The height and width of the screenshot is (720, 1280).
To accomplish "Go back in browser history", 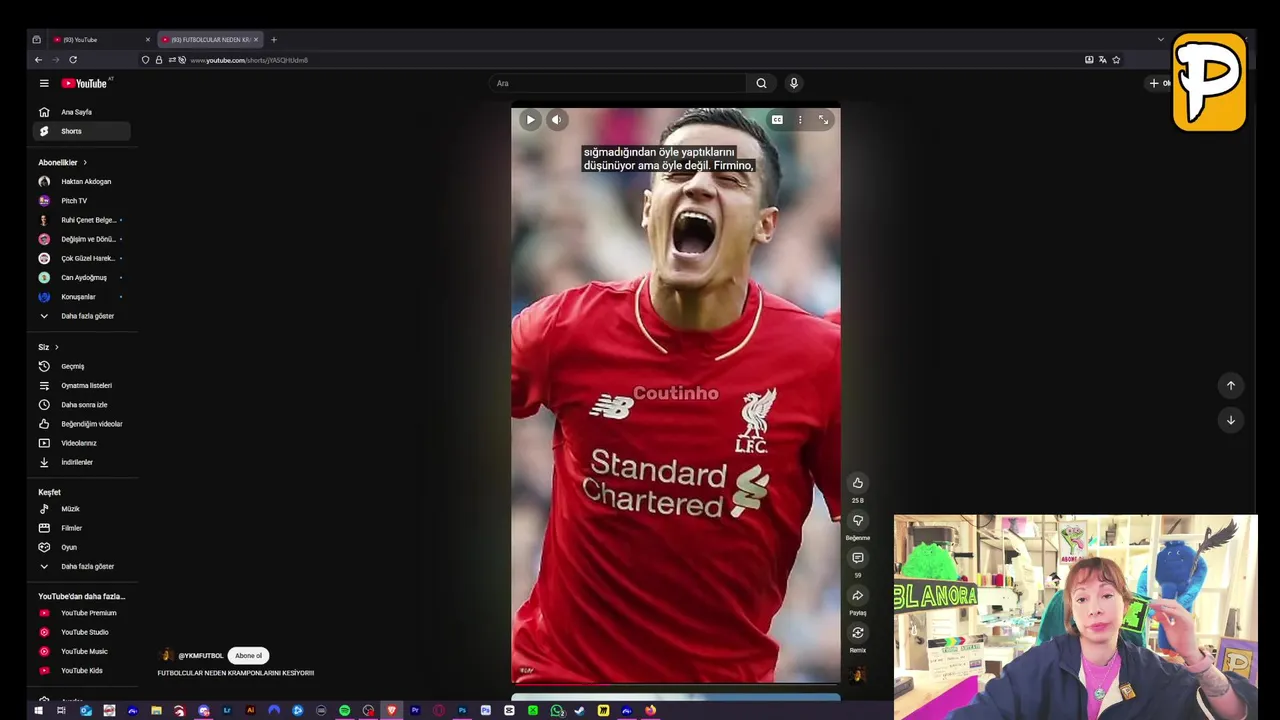I will tap(38, 60).
